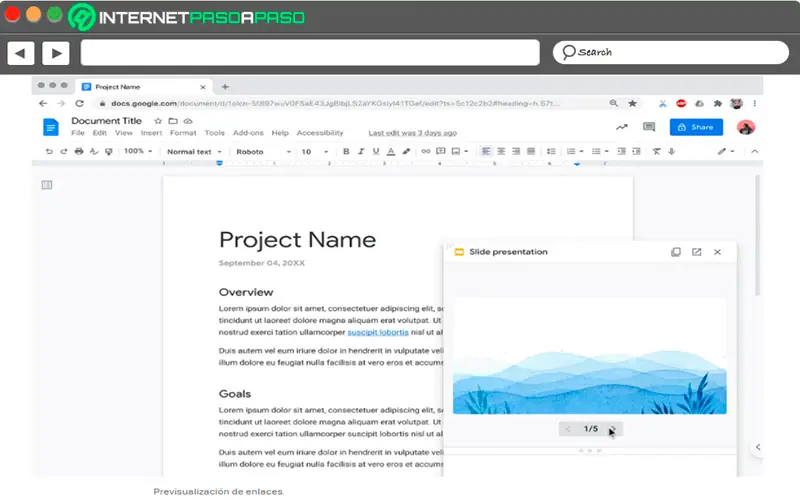Show the document outline icon
Viewport: 800px width, 500px height.
tap(47, 185)
